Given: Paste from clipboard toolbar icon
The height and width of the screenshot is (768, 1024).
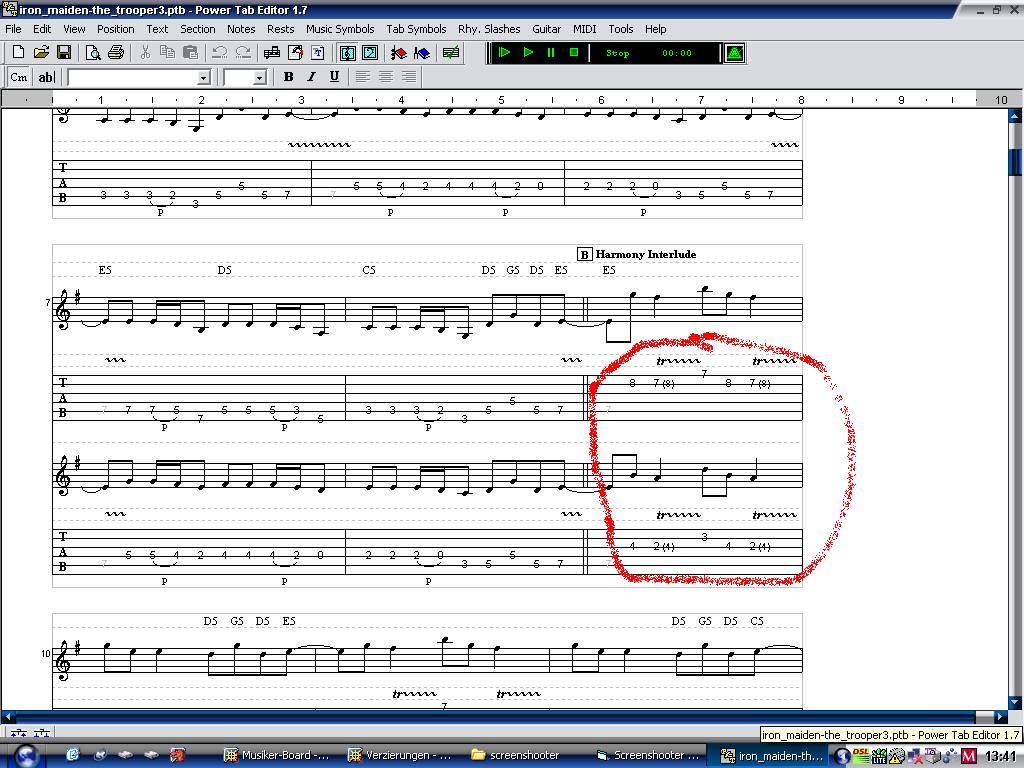Looking at the screenshot, I should point(190,53).
